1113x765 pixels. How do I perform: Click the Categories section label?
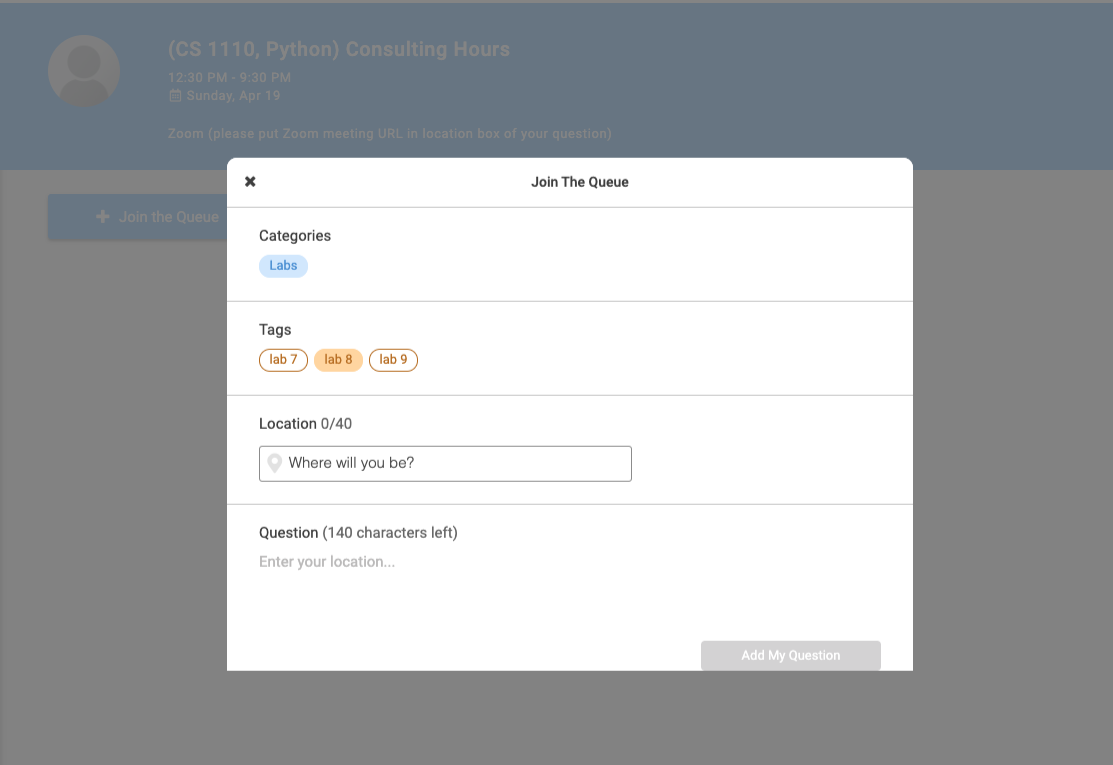pyautogui.click(x=295, y=236)
